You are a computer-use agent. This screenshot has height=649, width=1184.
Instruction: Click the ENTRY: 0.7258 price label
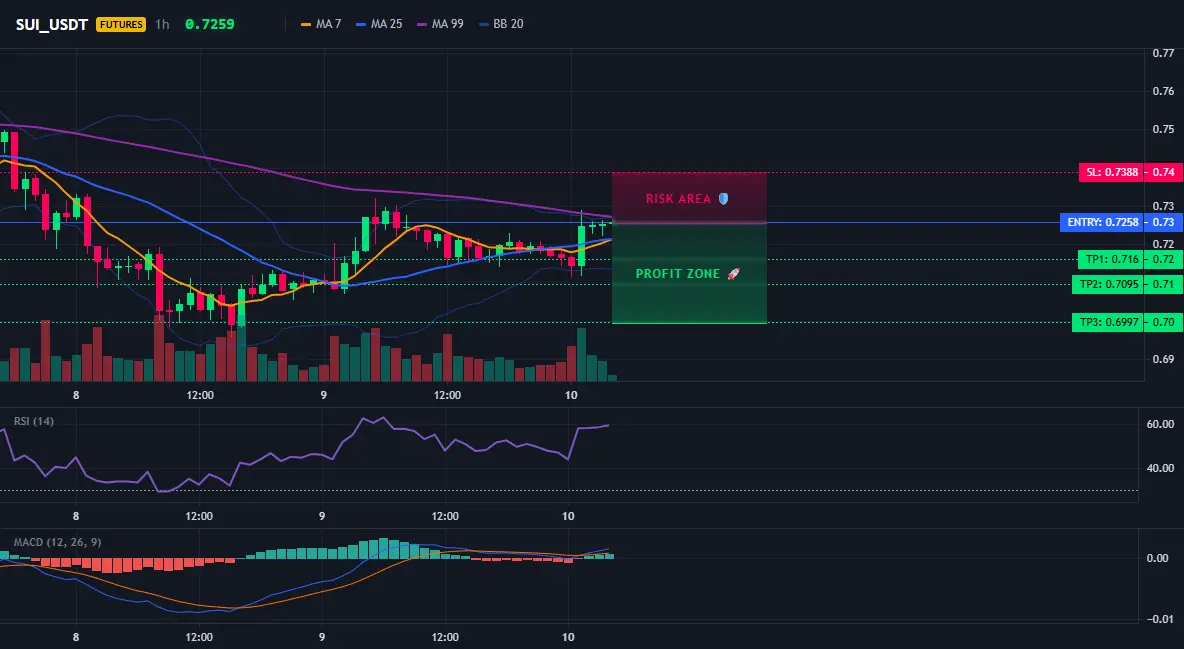click(1102, 223)
